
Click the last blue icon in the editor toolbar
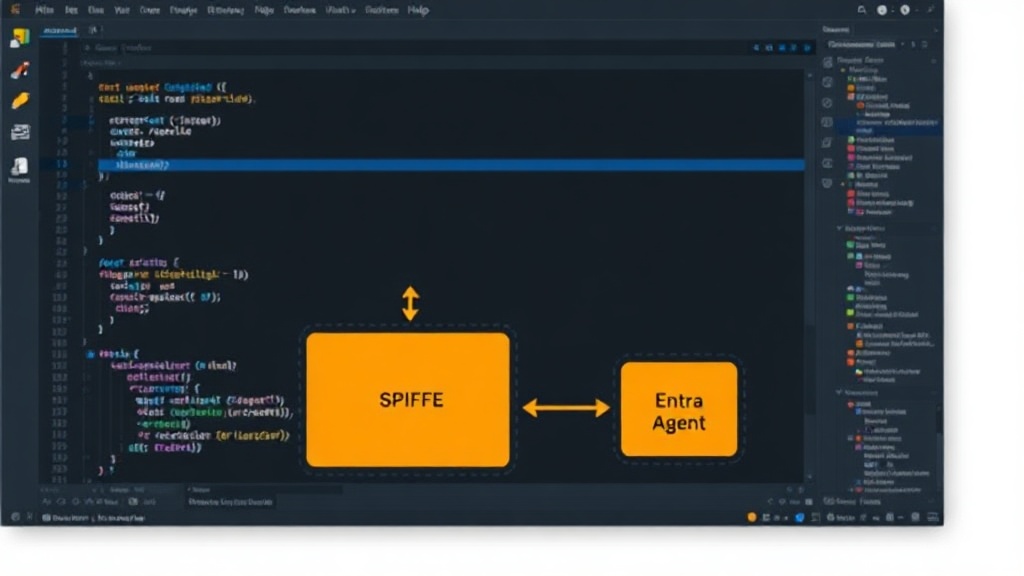pos(807,48)
